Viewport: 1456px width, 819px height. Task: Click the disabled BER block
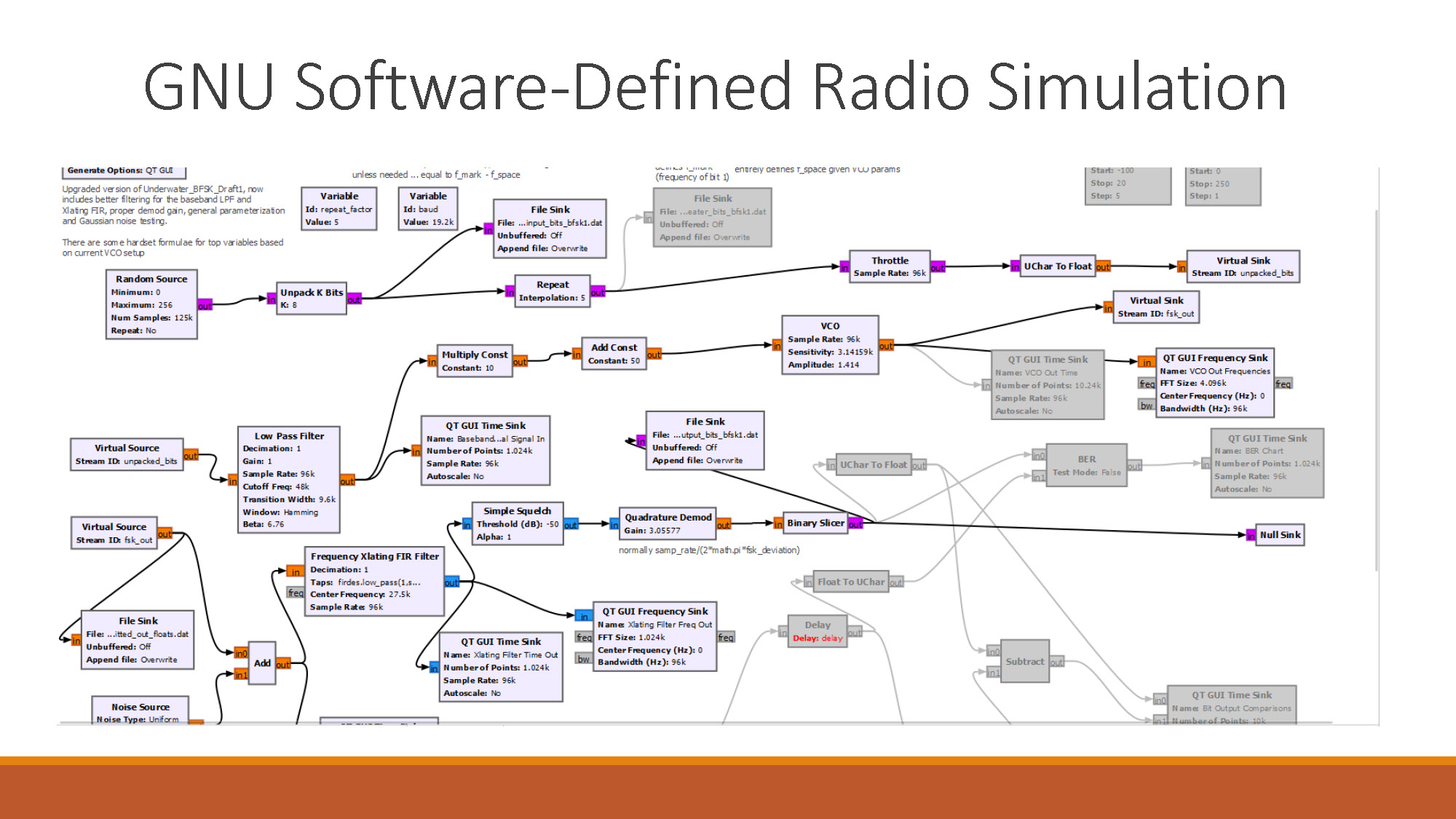[1085, 465]
